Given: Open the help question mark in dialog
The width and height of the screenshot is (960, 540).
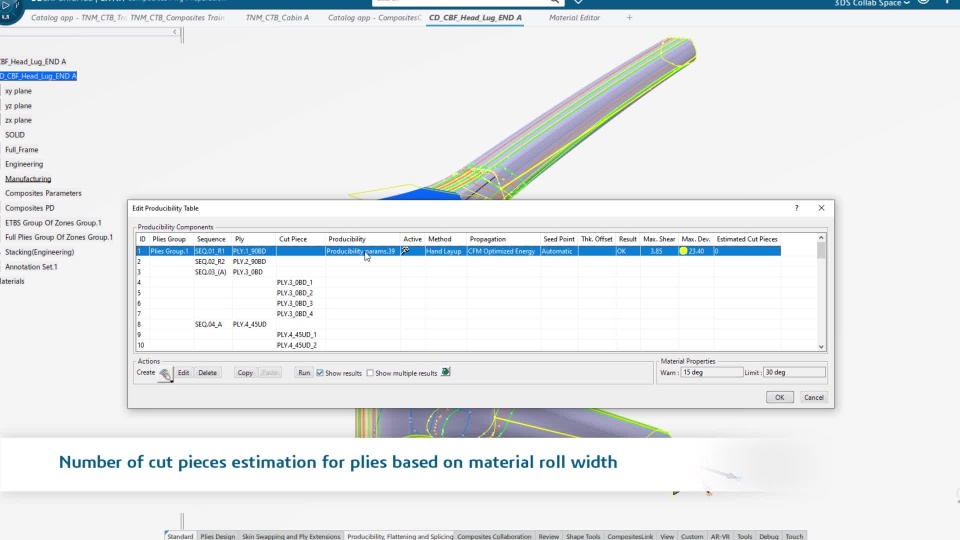Looking at the screenshot, I should click(797, 208).
